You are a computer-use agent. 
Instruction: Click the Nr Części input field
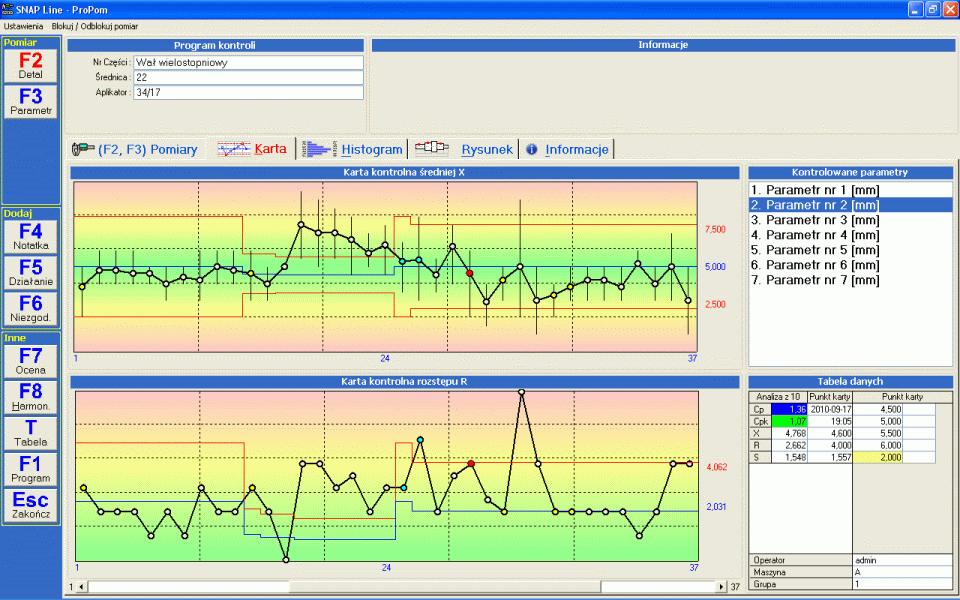tap(248, 62)
